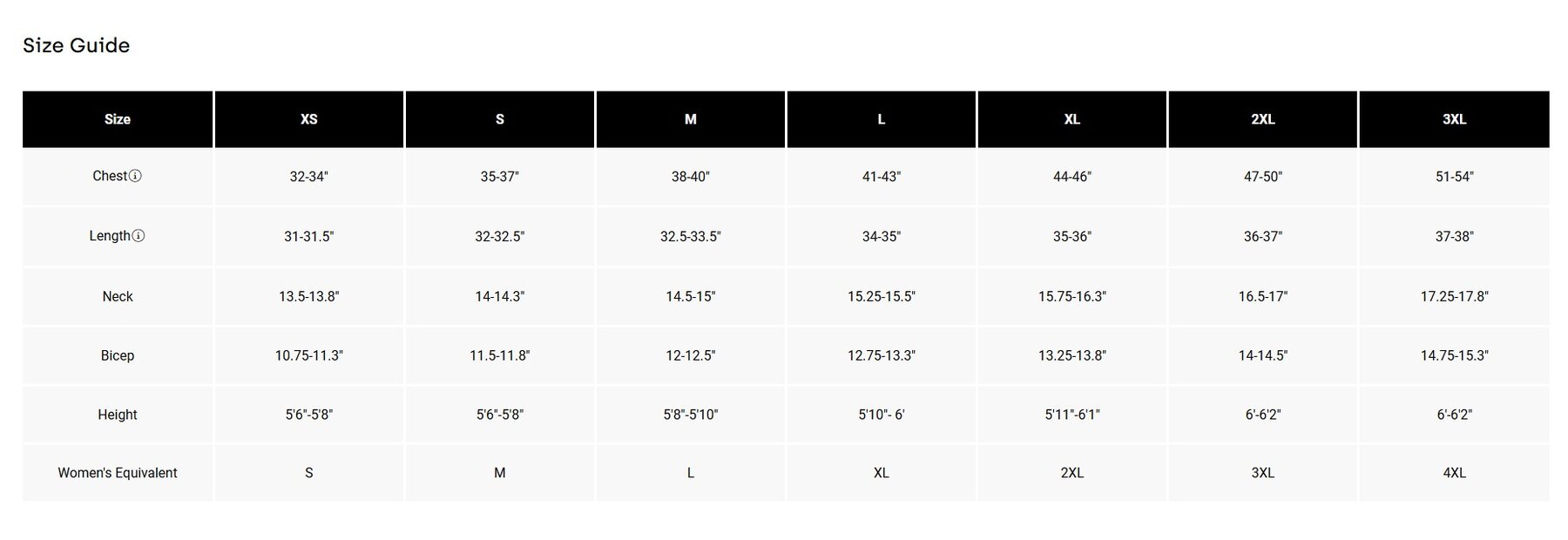This screenshot has height=540, width=1568.
Task: Click the 5'8"-5'10" height cell
Action: click(x=691, y=415)
